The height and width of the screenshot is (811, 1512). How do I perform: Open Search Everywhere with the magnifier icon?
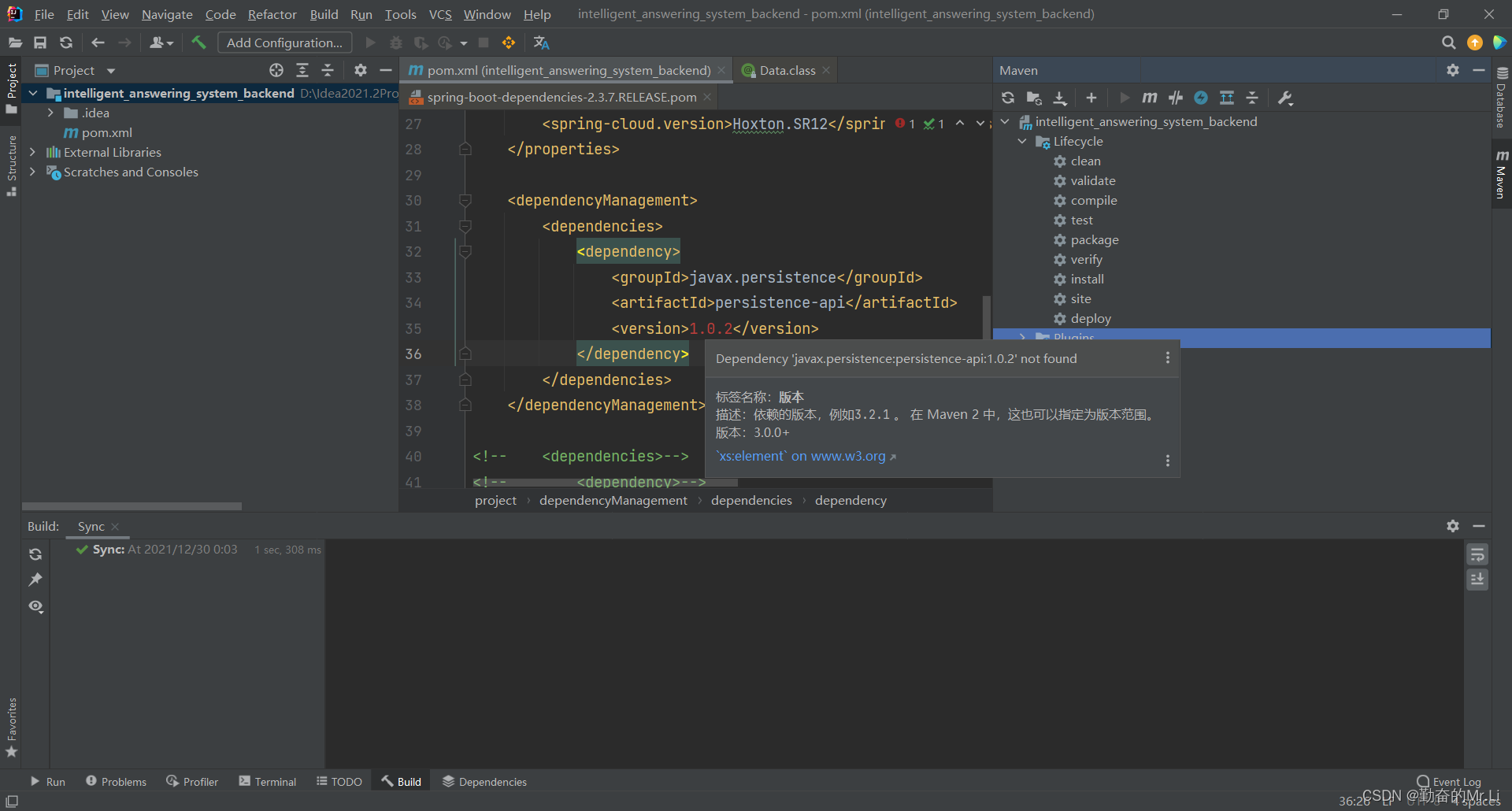click(x=1448, y=43)
